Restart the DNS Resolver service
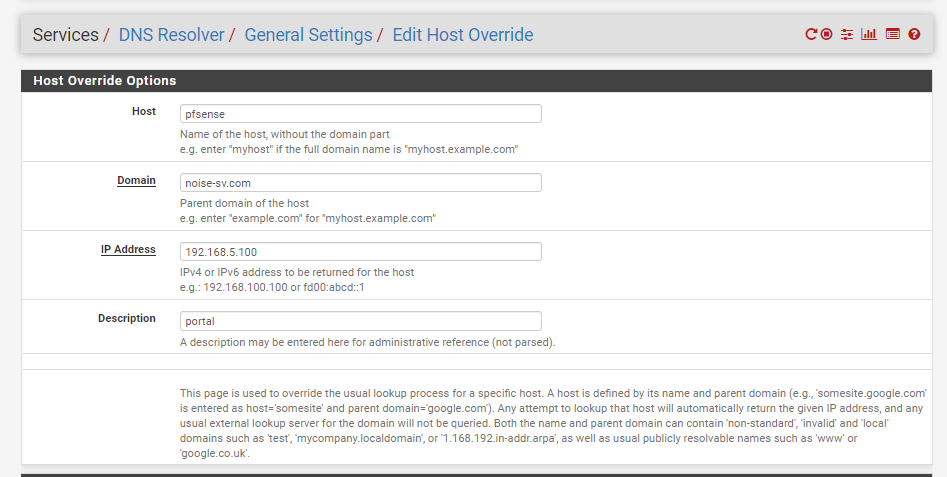The height and width of the screenshot is (477, 947). point(811,34)
